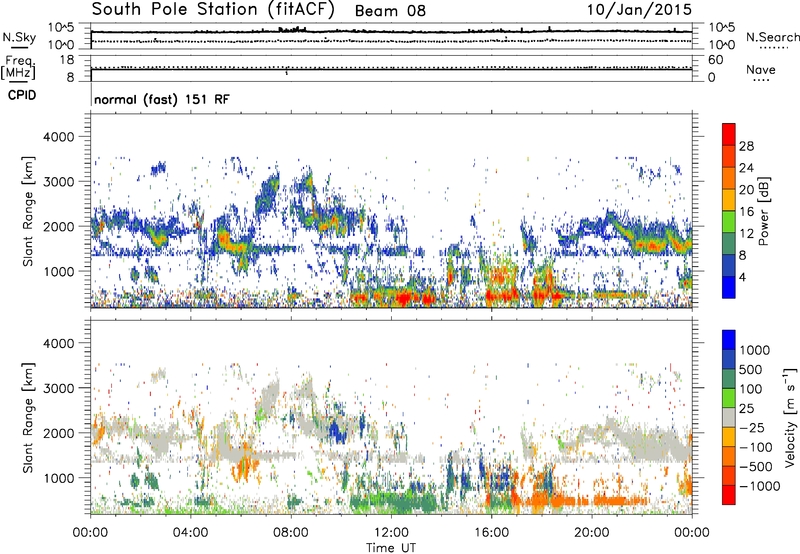Pick the top blue velocity segment above 1000
The image size is (800, 554).
pos(729,340)
